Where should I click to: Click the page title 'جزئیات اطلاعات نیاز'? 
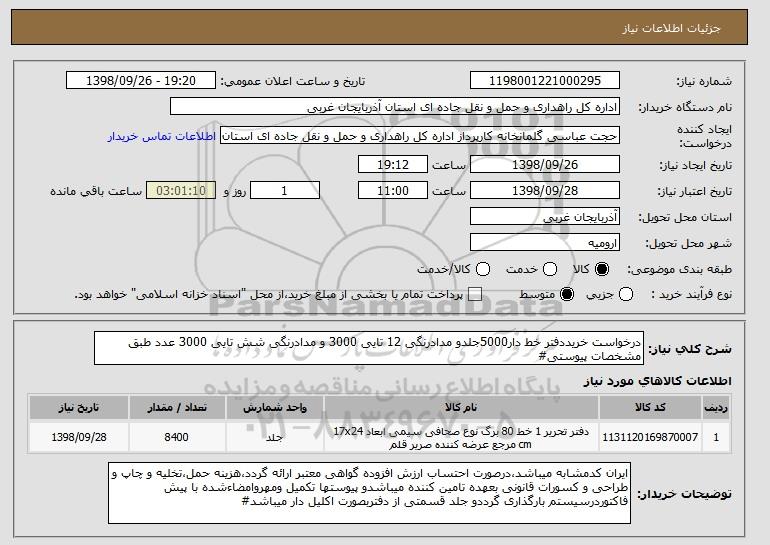click(671, 28)
